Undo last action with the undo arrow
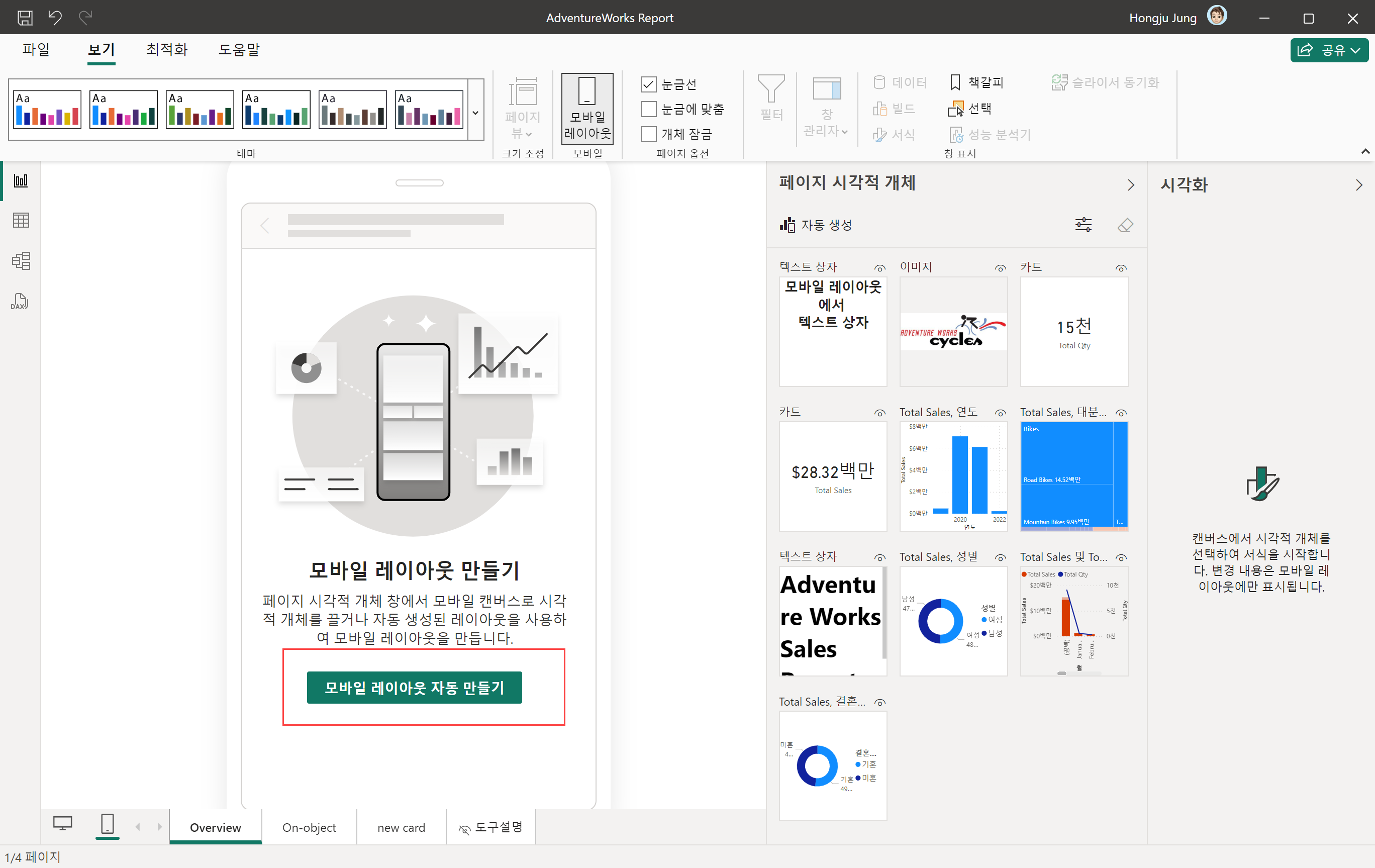1375x868 pixels. coord(55,18)
